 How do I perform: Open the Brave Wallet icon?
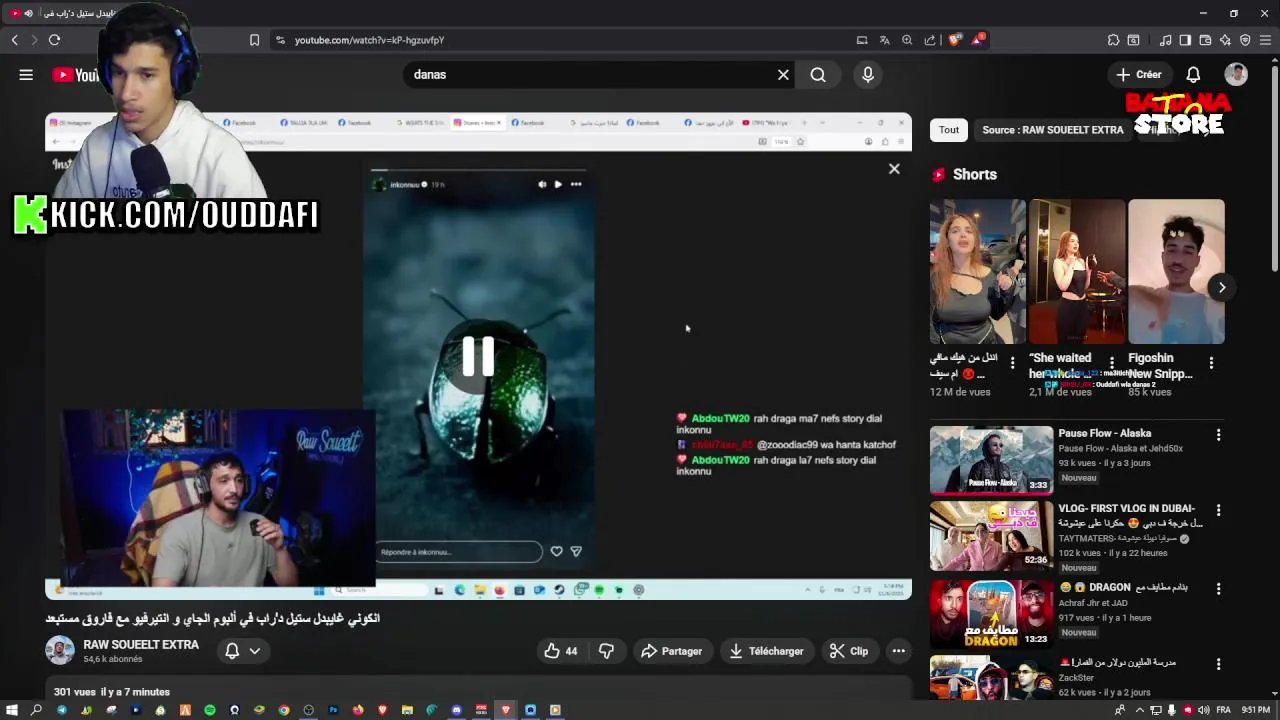pos(1205,40)
